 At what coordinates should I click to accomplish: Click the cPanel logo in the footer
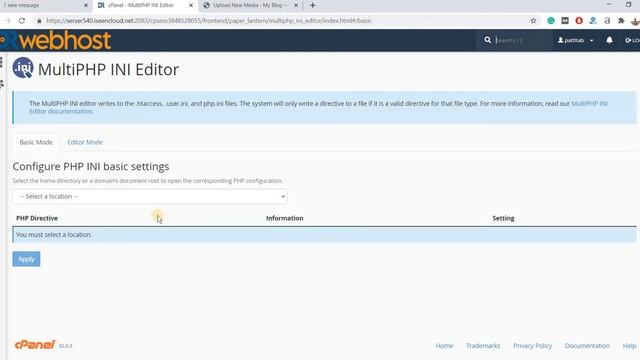35,345
